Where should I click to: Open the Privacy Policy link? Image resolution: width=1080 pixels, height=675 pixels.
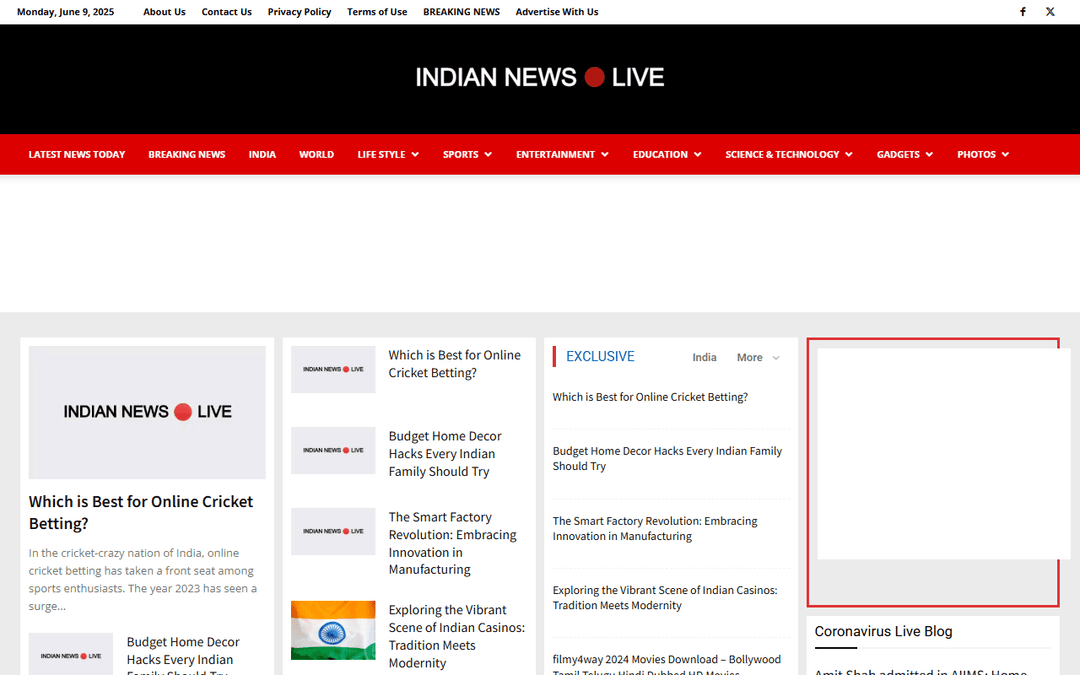299,12
